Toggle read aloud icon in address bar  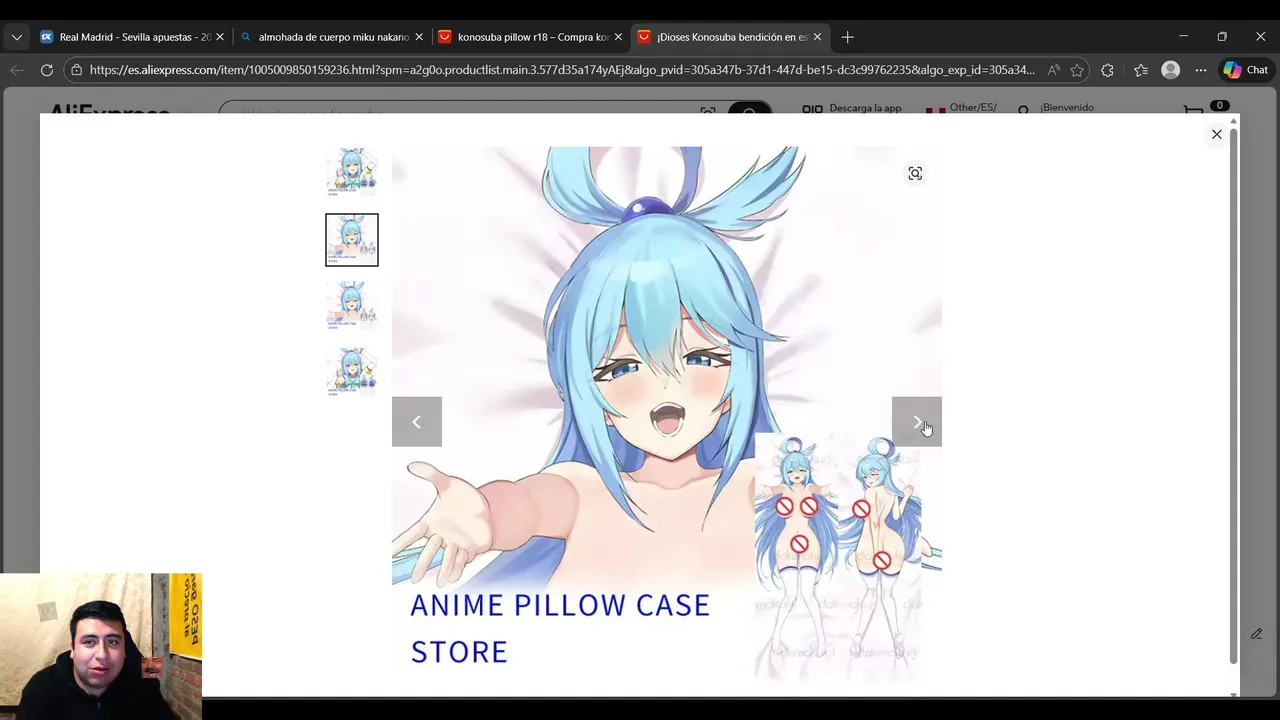click(x=1053, y=70)
